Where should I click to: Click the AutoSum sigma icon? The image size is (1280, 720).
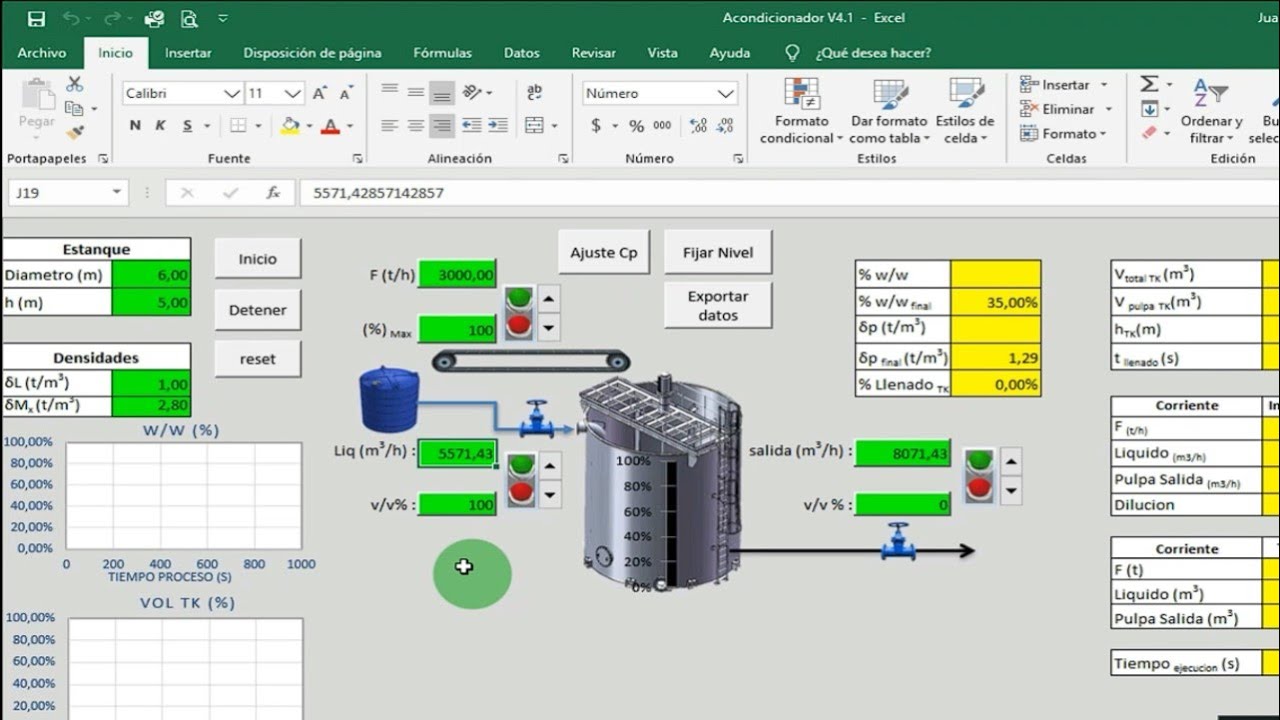[x=1149, y=85]
